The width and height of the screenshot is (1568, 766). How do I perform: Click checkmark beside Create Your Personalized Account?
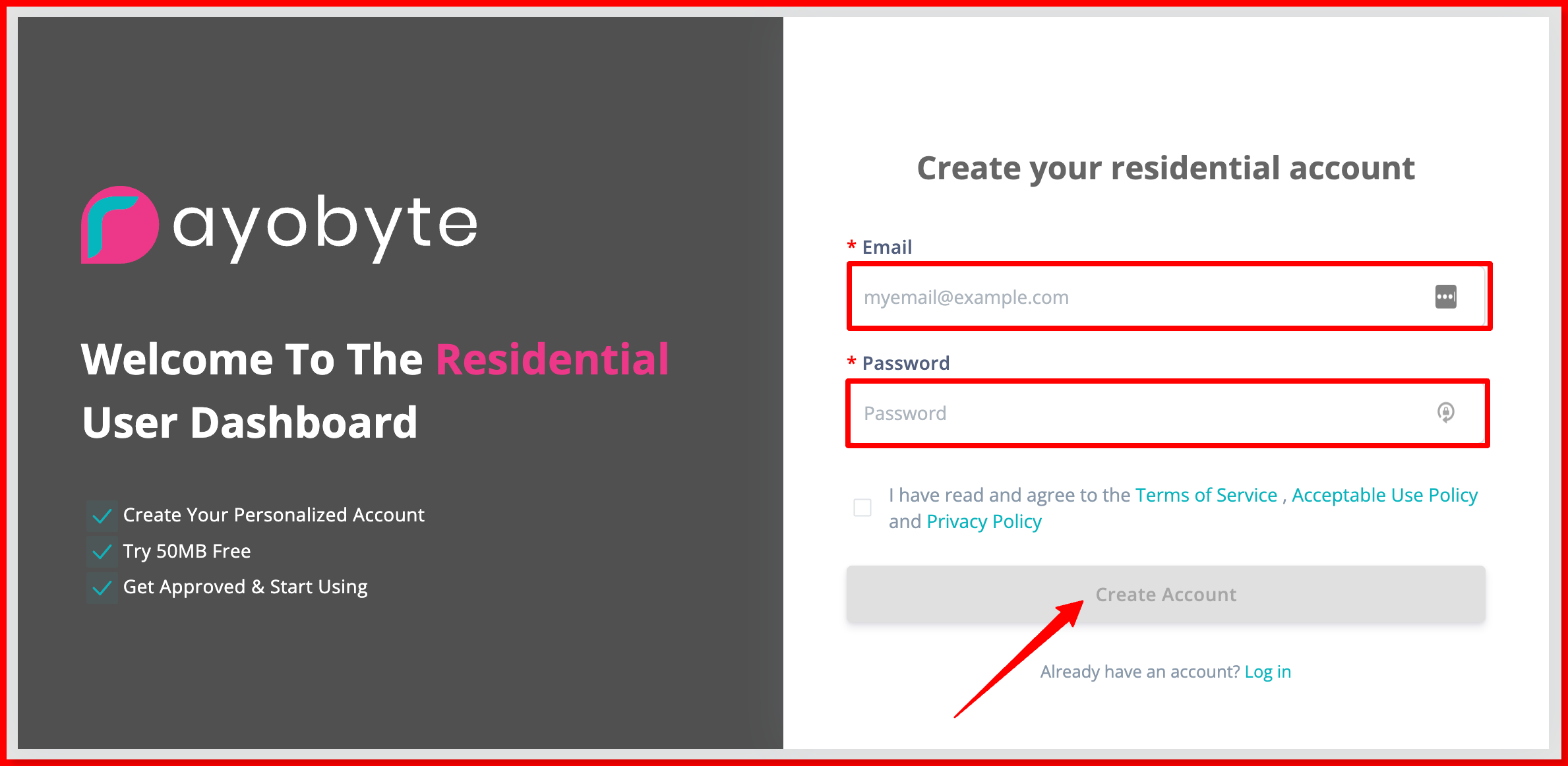tap(102, 516)
